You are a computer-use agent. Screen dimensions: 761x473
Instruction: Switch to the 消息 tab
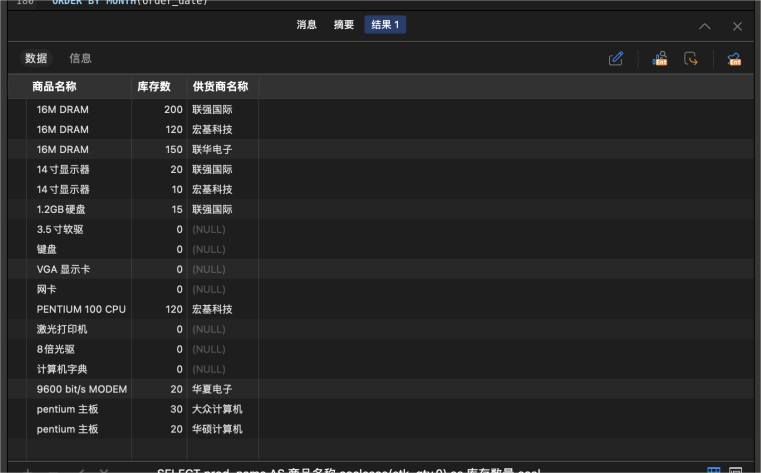pyautogui.click(x=306, y=25)
